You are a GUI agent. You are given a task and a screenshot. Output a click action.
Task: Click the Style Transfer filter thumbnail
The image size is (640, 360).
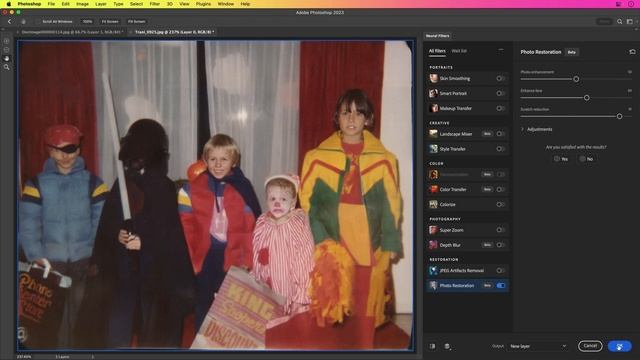(433, 149)
